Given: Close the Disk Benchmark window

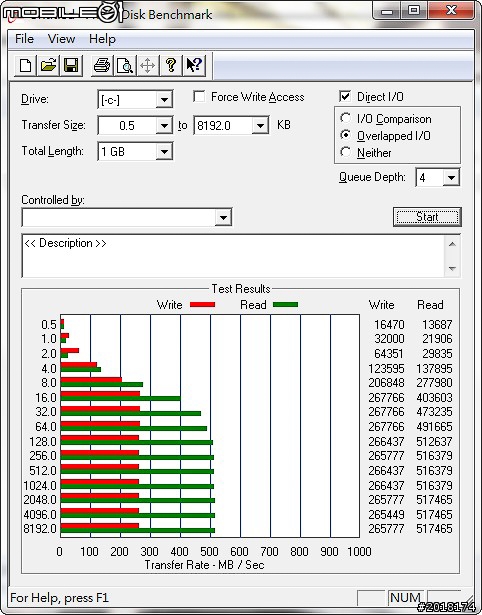Looking at the screenshot, I should click(x=451, y=11).
